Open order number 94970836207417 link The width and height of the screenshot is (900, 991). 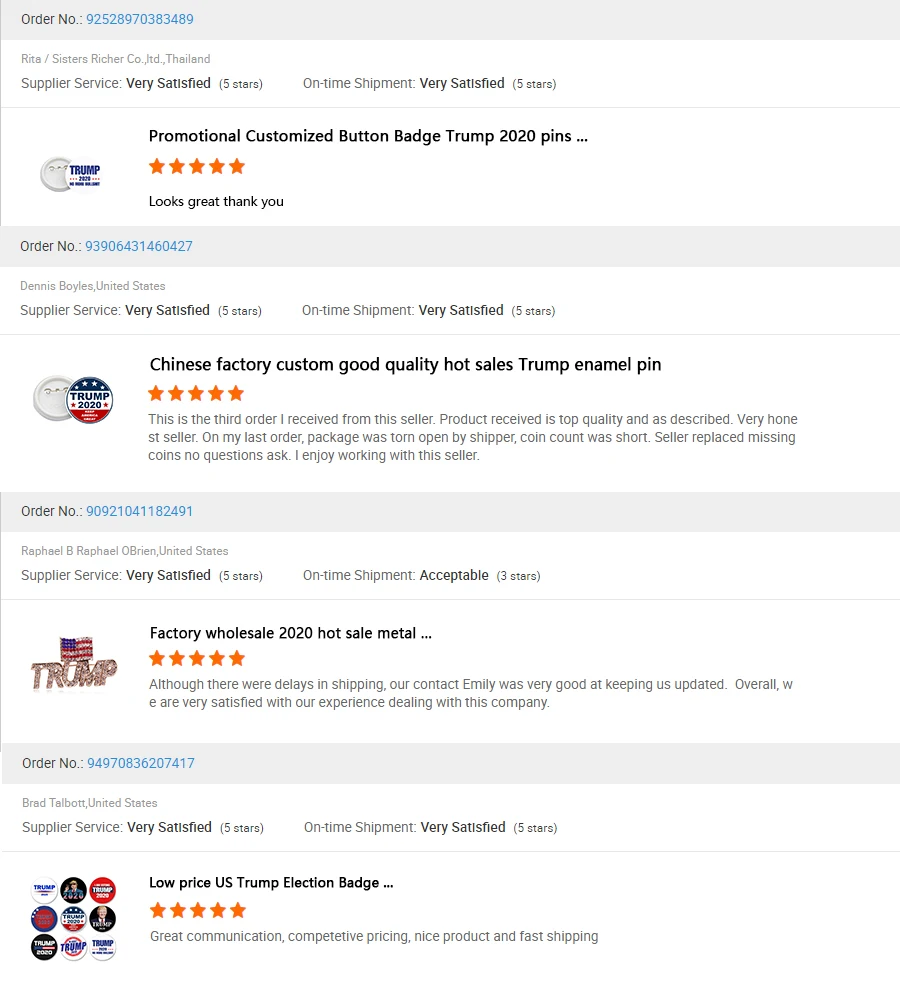point(140,763)
